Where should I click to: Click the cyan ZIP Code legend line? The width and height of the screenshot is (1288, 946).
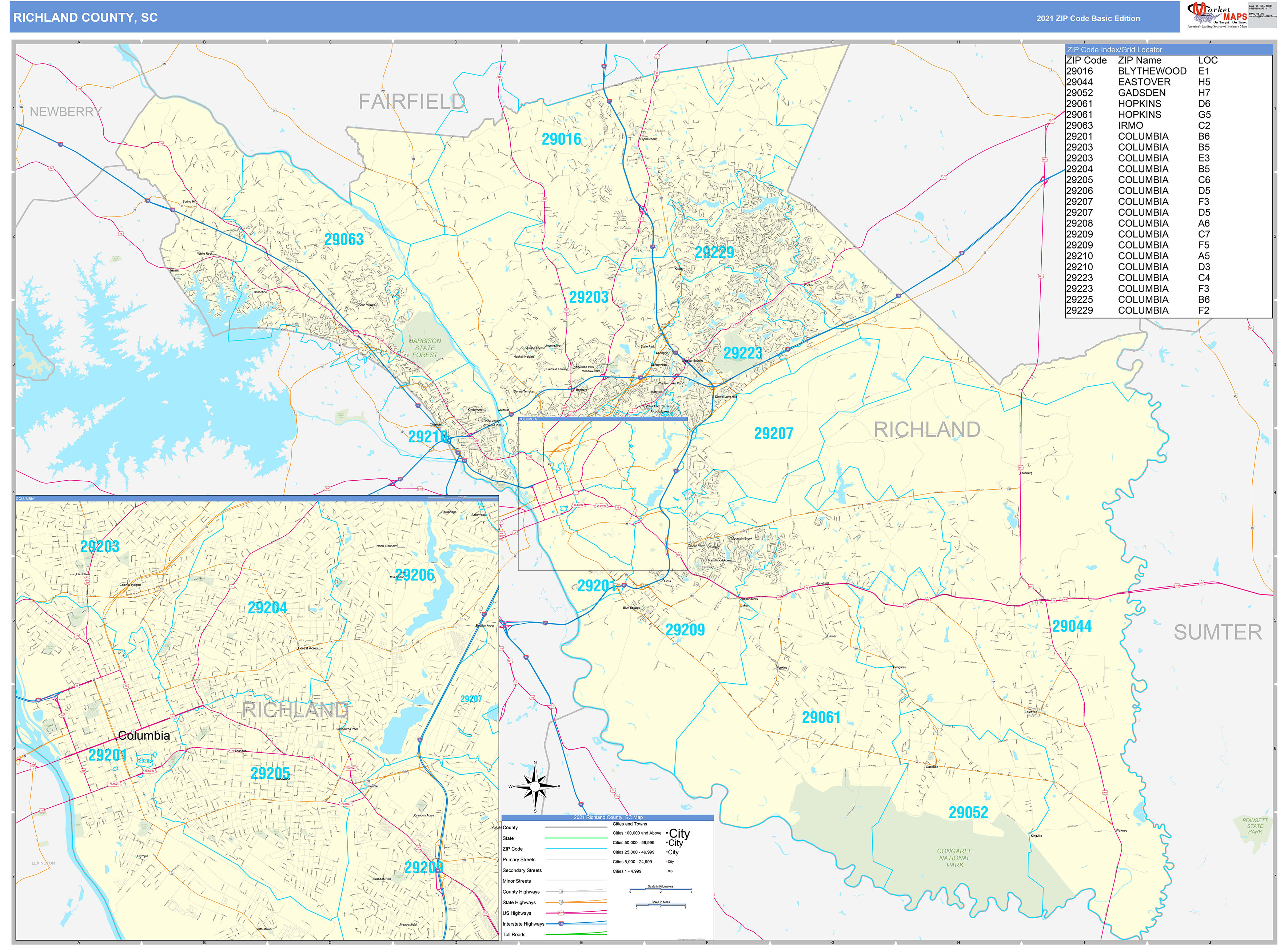[576, 849]
